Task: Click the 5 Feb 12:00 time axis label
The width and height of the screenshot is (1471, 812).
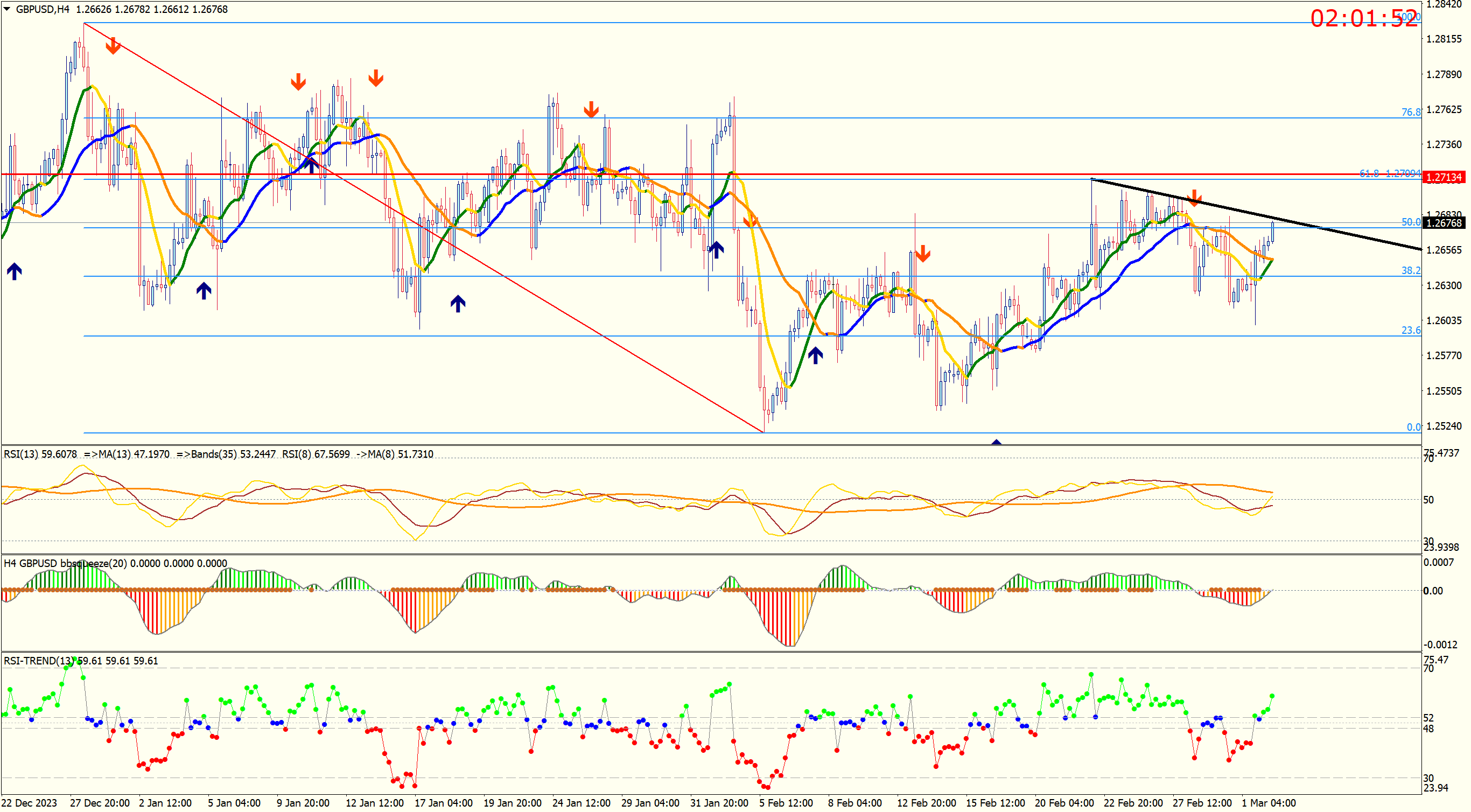Action: [786, 802]
